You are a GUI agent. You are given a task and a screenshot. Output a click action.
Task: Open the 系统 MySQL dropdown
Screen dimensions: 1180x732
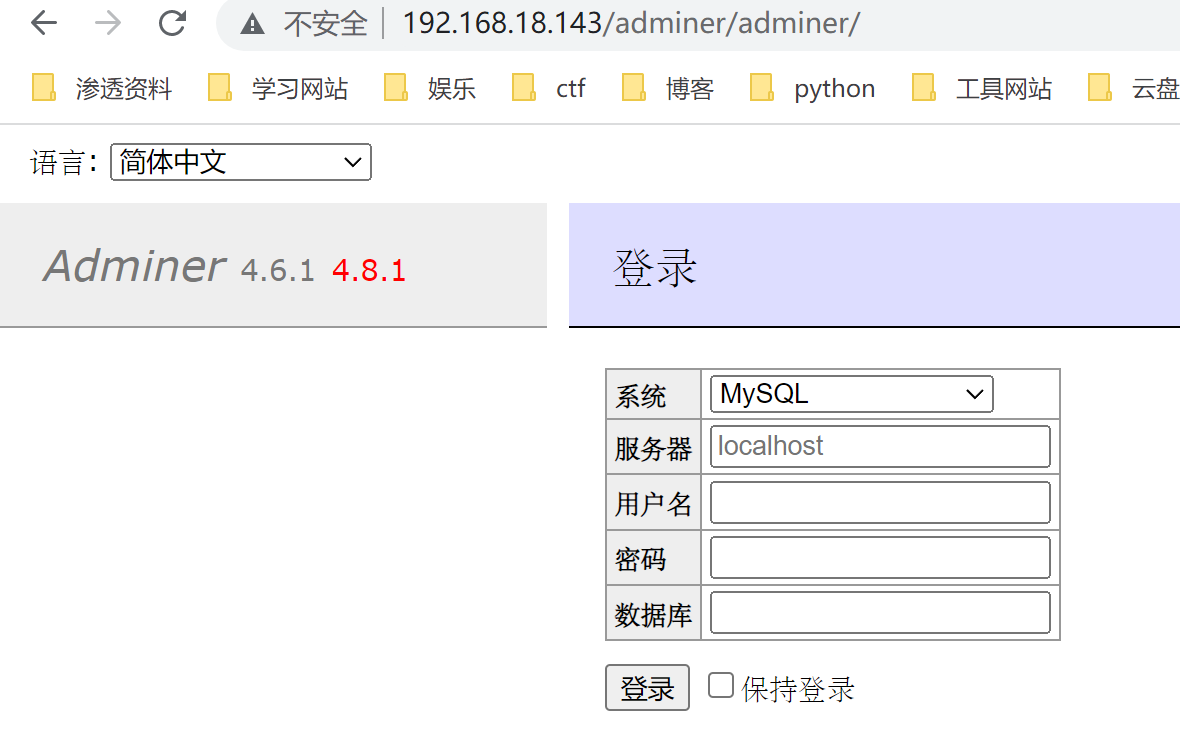(850, 394)
